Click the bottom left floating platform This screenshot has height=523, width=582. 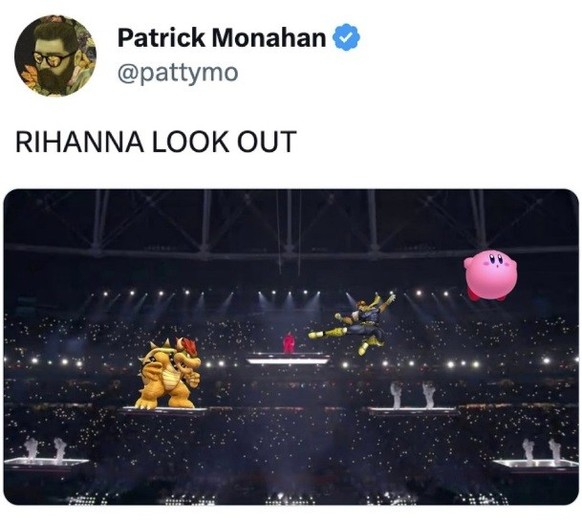46,464
